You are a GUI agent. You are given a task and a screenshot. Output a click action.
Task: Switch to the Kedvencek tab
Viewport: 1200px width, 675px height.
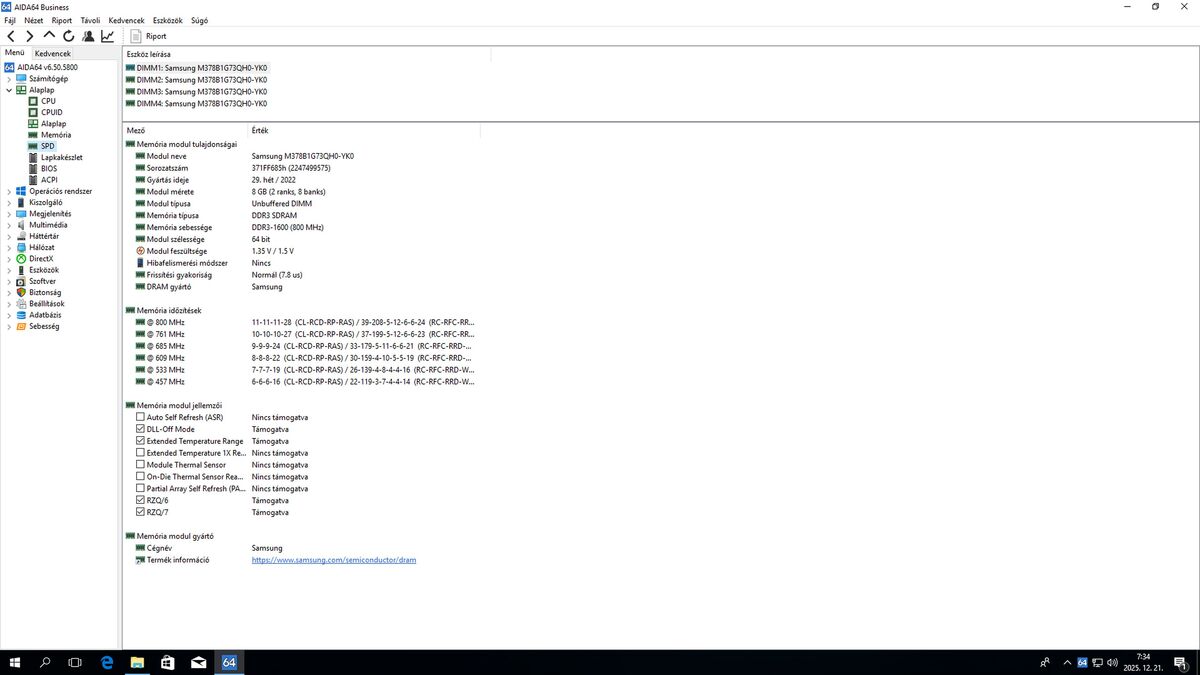[53, 53]
